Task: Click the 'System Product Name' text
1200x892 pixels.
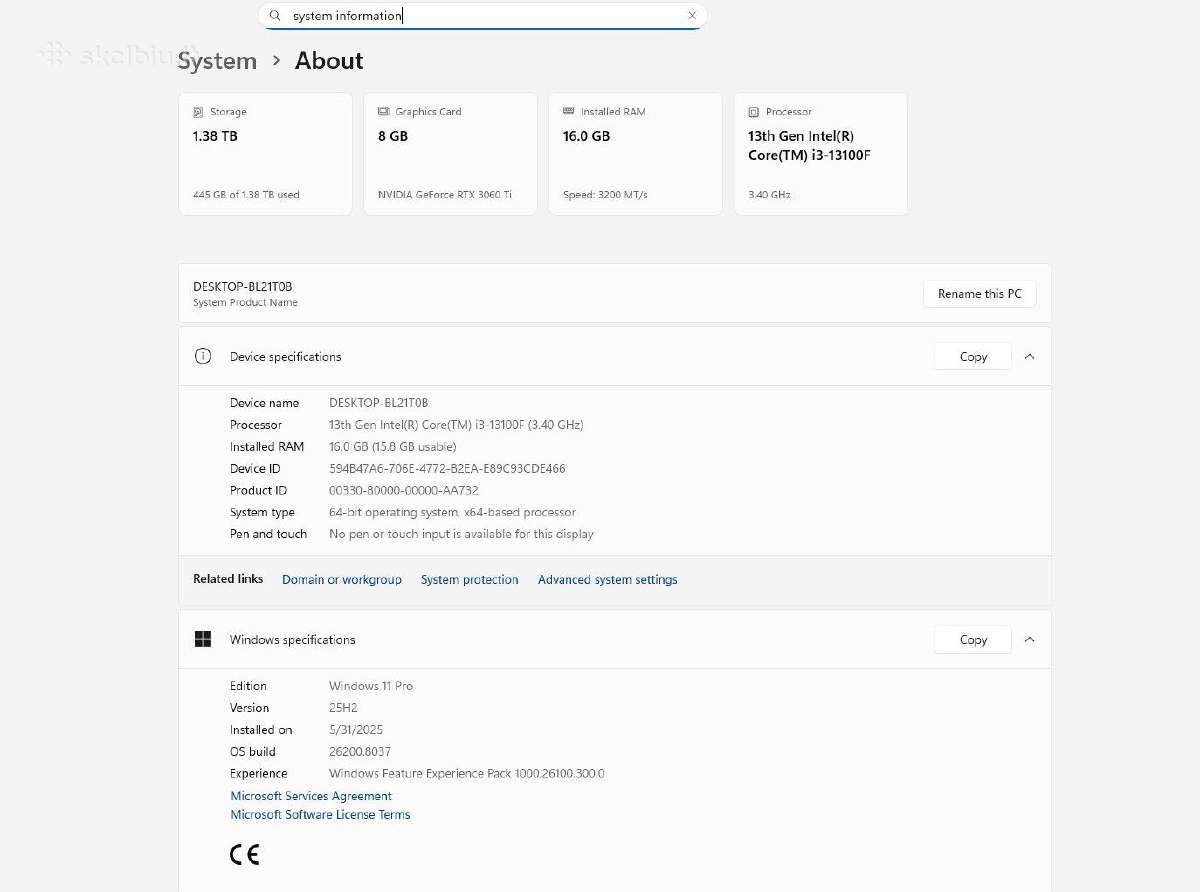Action: click(245, 303)
